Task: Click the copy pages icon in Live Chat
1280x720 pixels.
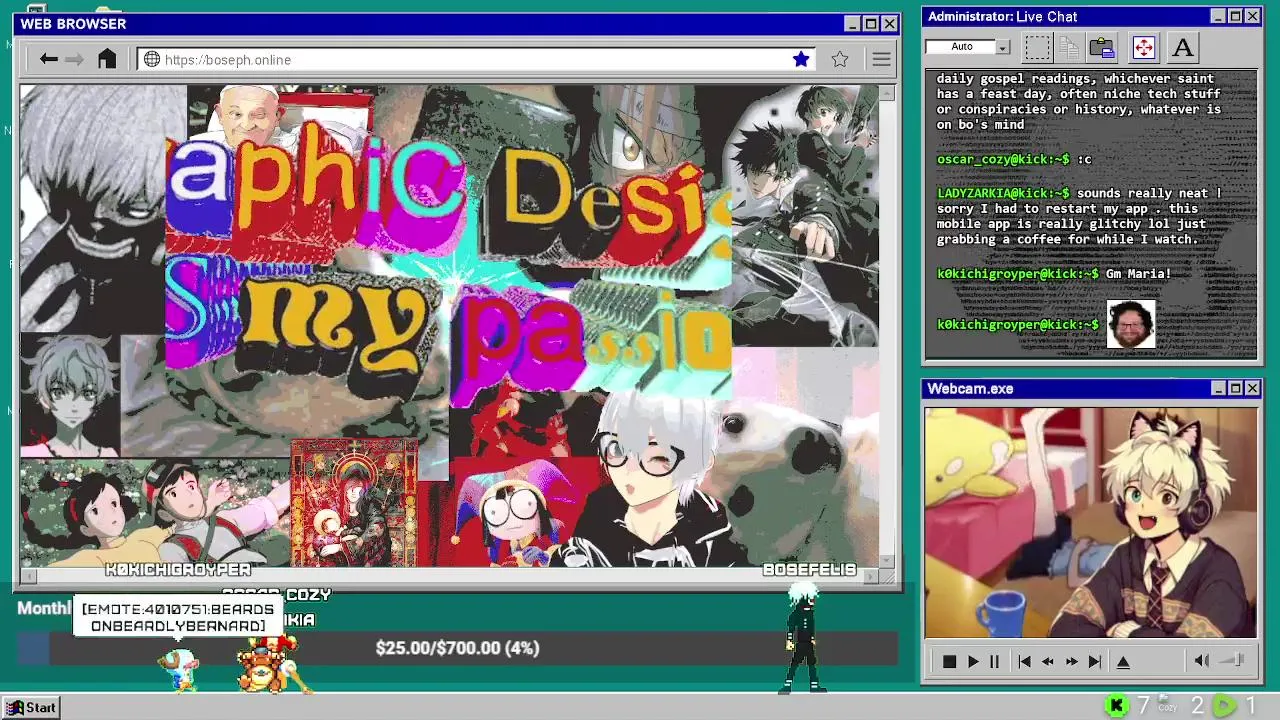Action: [x=1069, y=47]
